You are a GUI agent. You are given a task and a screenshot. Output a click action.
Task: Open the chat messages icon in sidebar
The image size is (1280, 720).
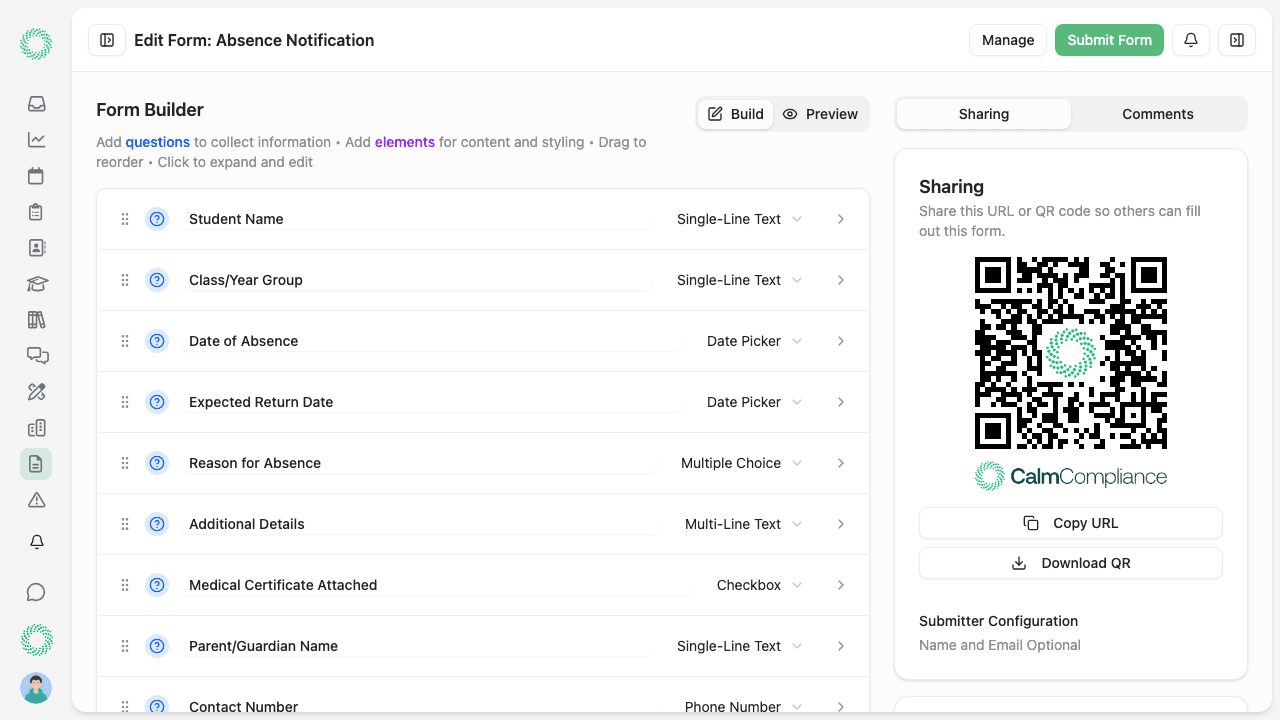pyautogui.click(x=36, y=356)
